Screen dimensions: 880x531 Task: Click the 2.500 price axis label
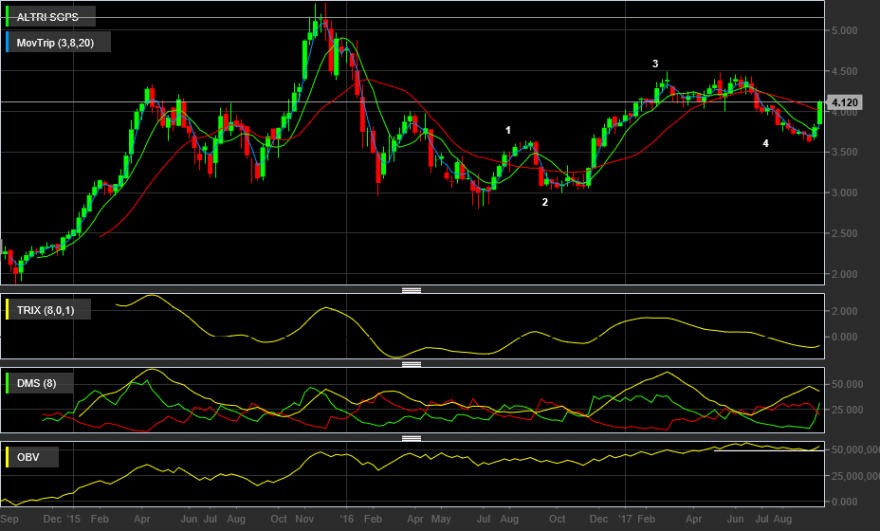tap(844, 234)
